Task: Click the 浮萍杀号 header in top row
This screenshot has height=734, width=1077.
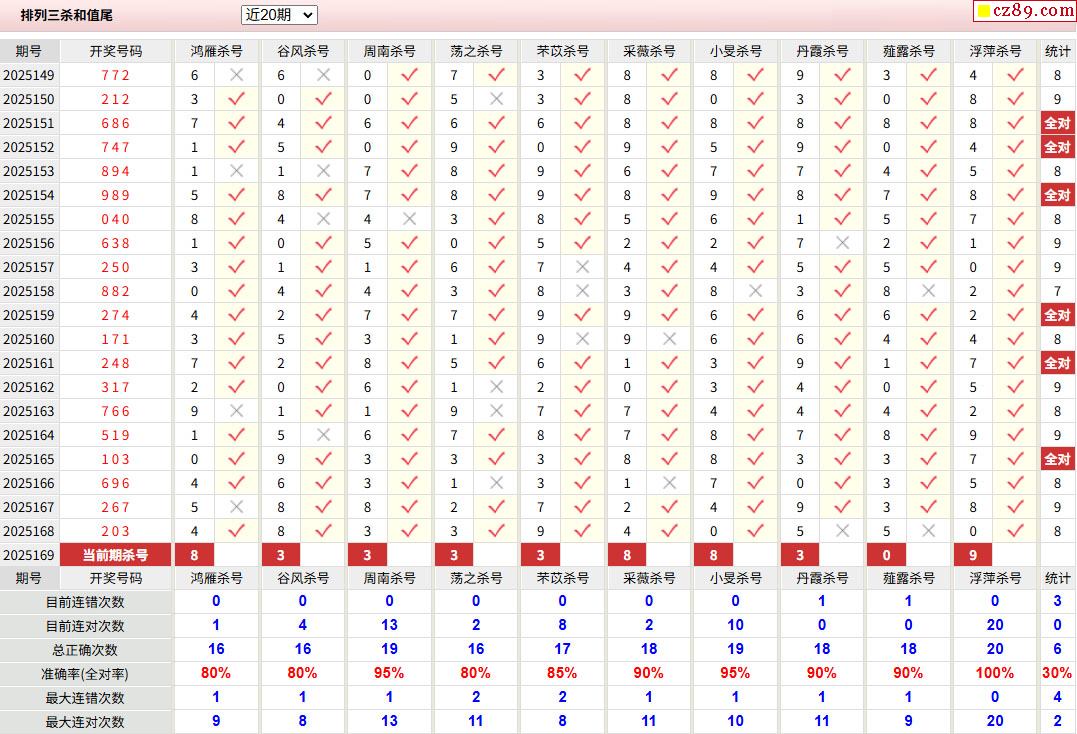Action: click(x=995, y=51)
